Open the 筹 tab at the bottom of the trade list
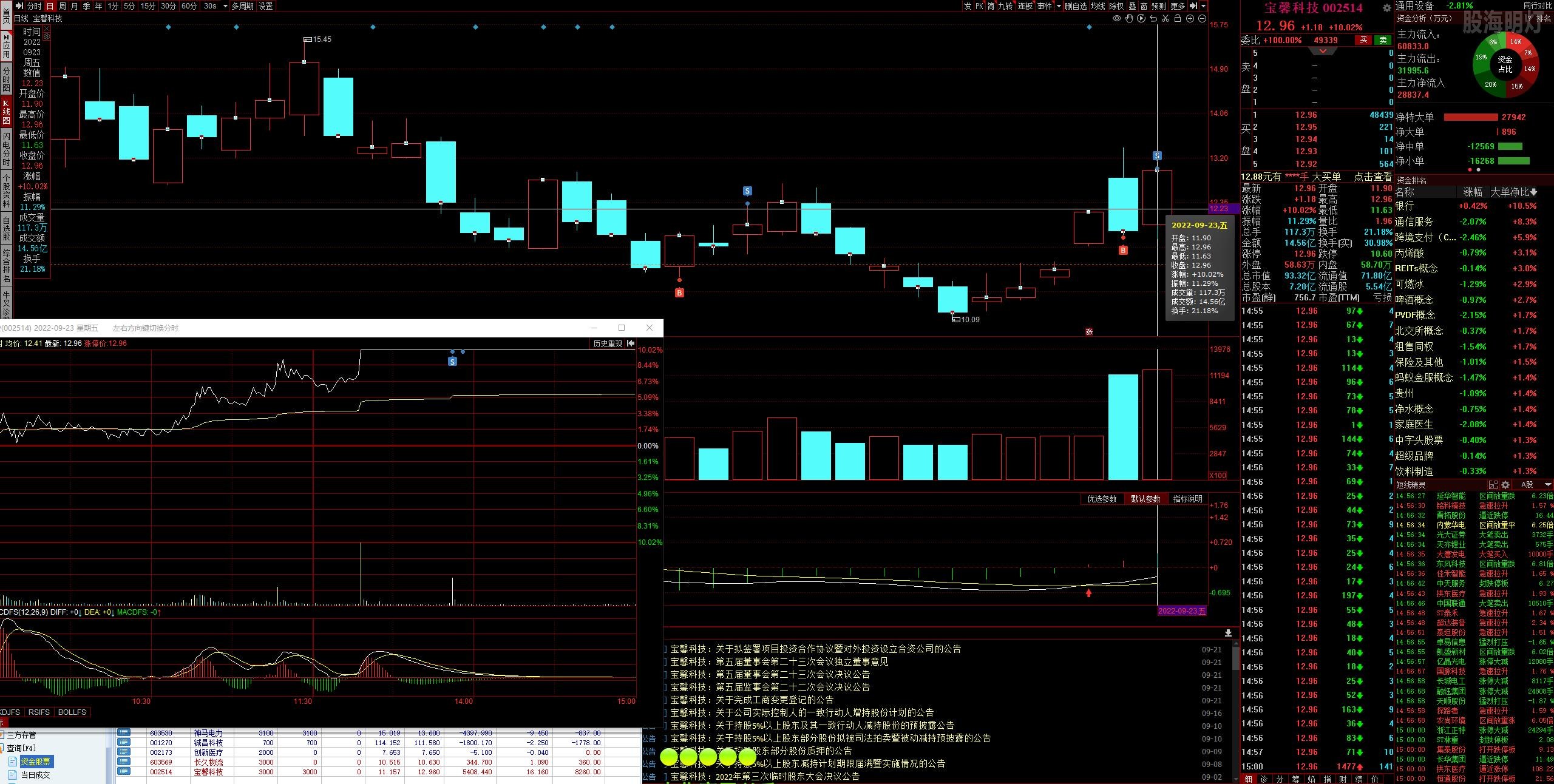The image size is (1554, 784). pyautogui.click(x=1295, y=779)
